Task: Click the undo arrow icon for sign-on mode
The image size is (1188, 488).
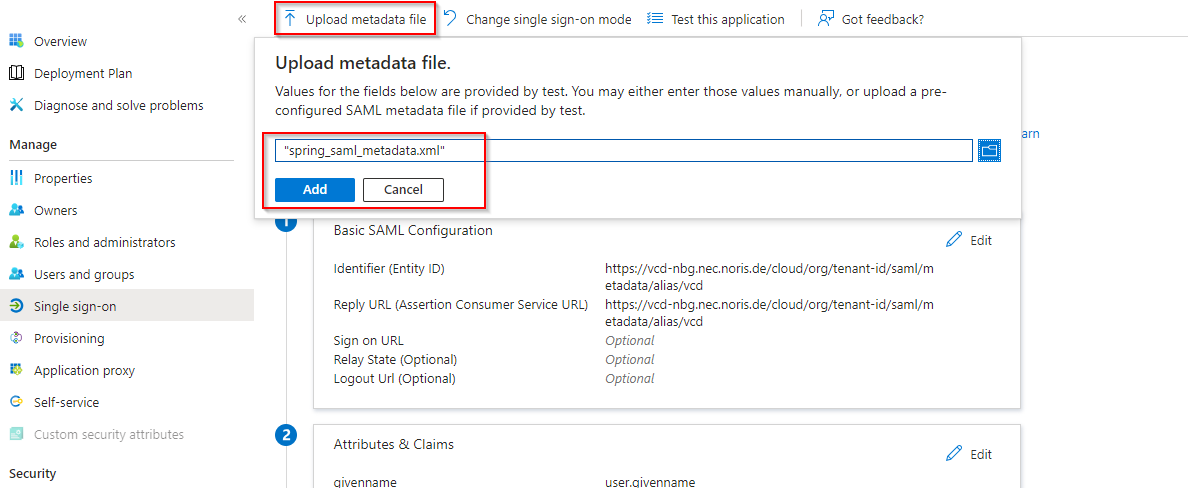Action: click(x=450, y=18)
